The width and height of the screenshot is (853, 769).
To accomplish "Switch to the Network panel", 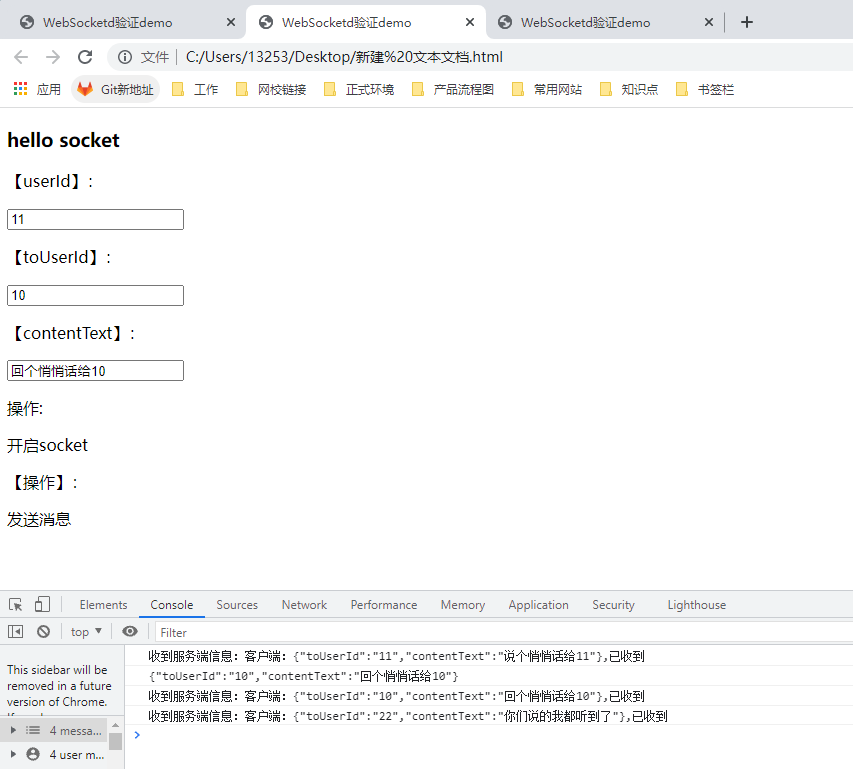I will 304,605.
